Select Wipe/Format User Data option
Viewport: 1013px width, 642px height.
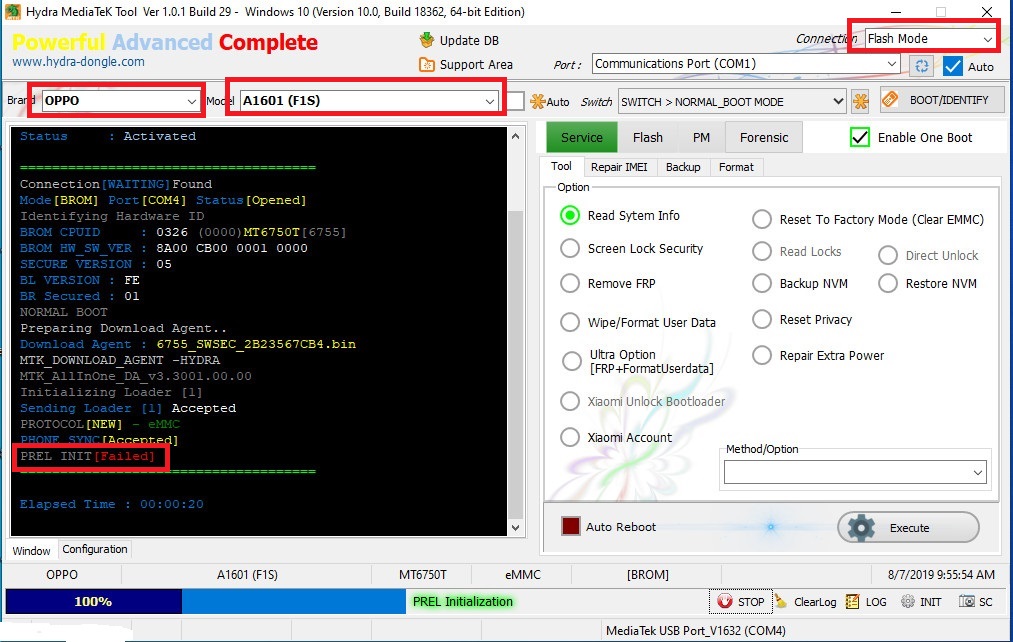pyautogui.click(x=570, y=322)
